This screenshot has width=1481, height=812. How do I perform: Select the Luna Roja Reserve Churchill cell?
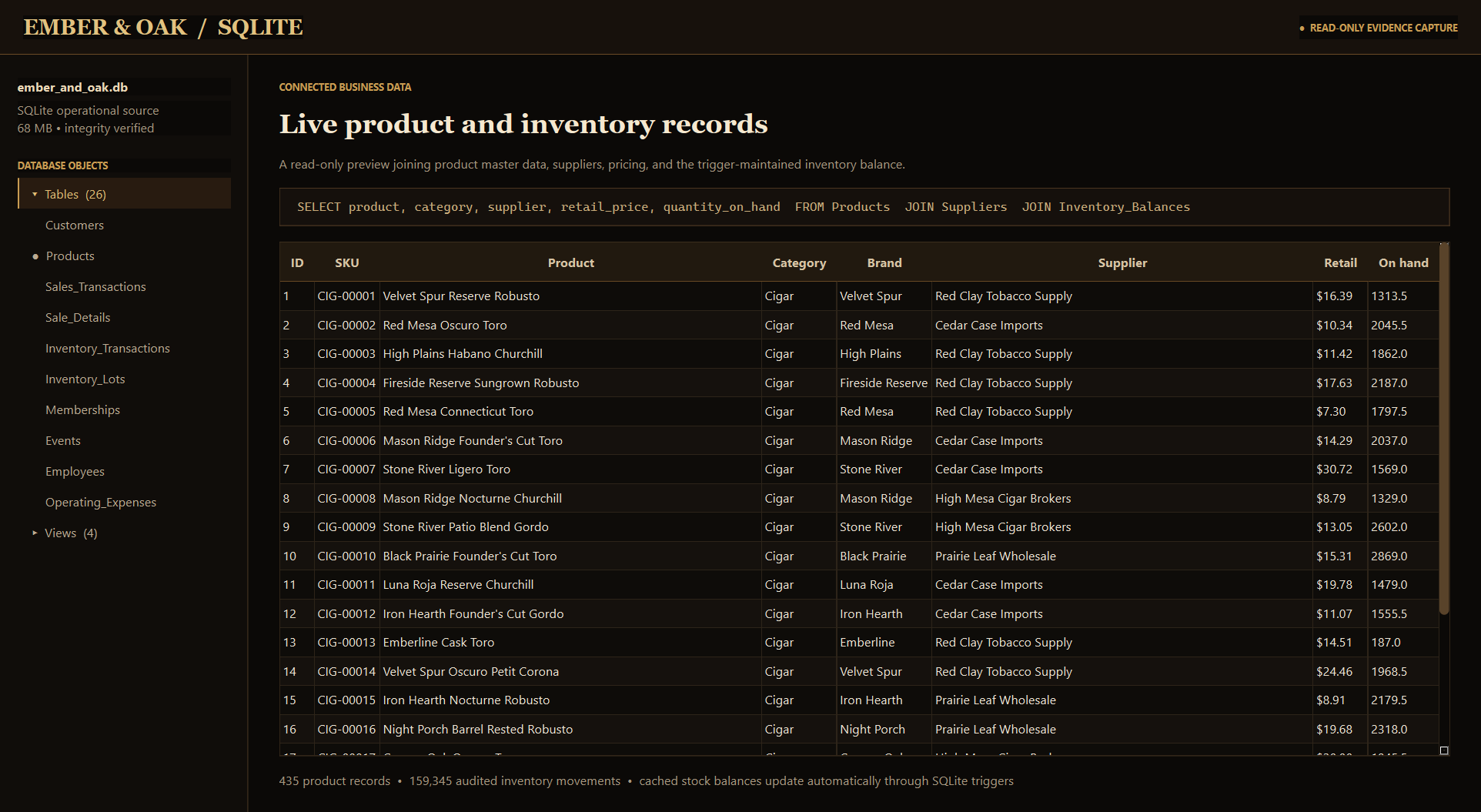(571, 585)
